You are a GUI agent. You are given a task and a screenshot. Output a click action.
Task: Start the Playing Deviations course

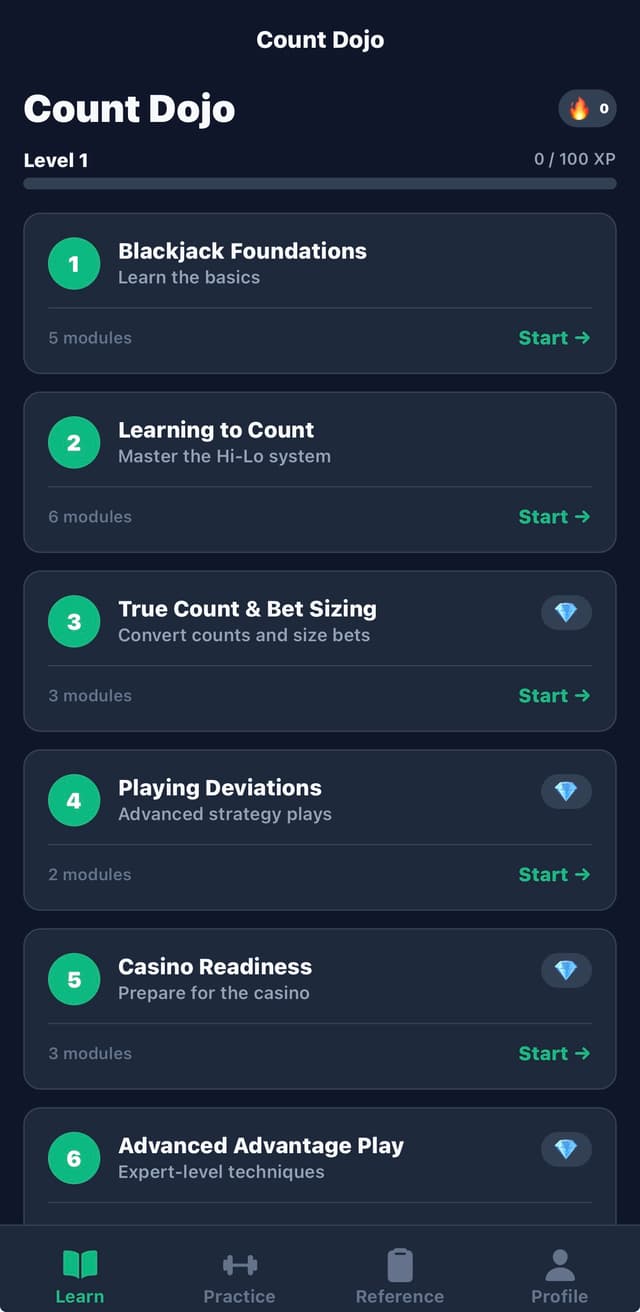[x=554, y=875]
